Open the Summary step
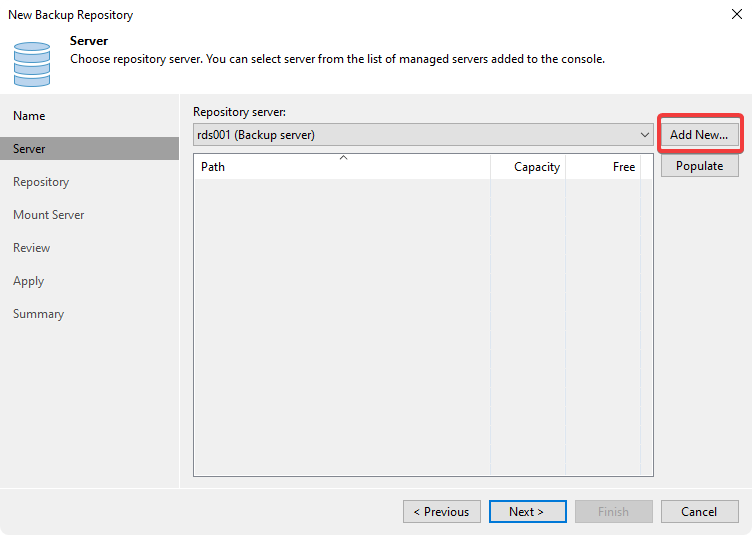The width and height of the screenshot is (752, 535). (38, 314)
